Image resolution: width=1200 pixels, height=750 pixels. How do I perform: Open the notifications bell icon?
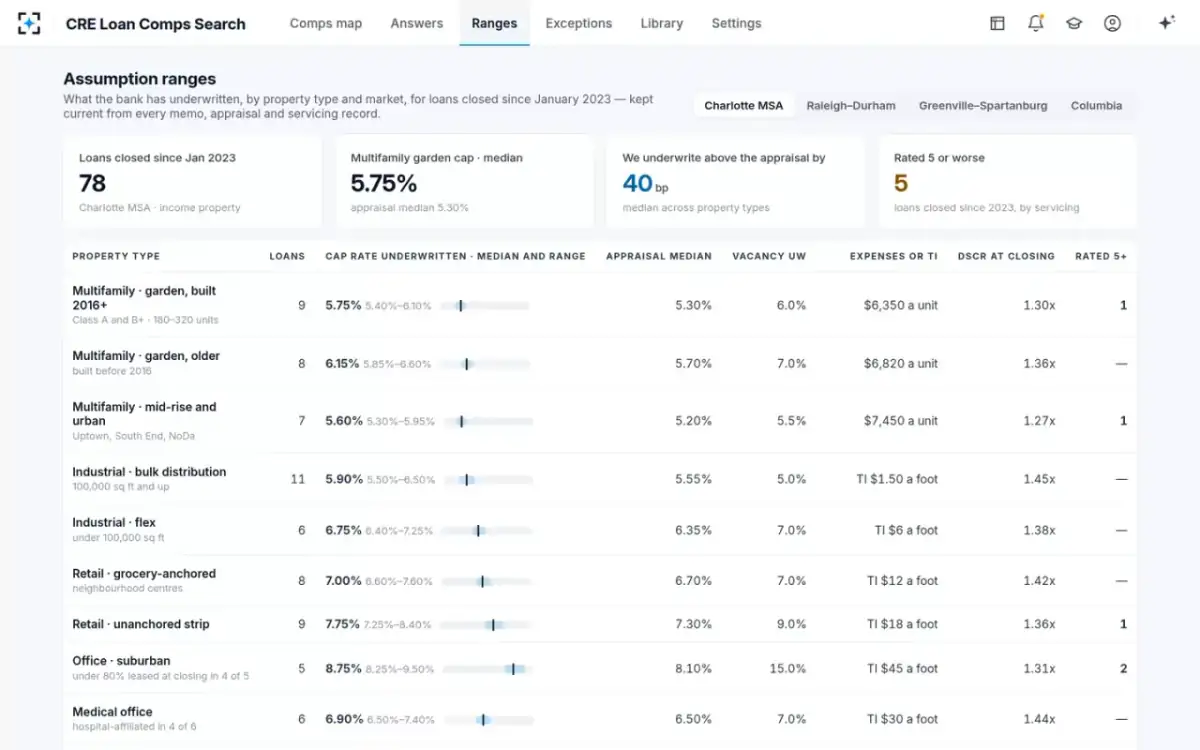[1035, 23]
